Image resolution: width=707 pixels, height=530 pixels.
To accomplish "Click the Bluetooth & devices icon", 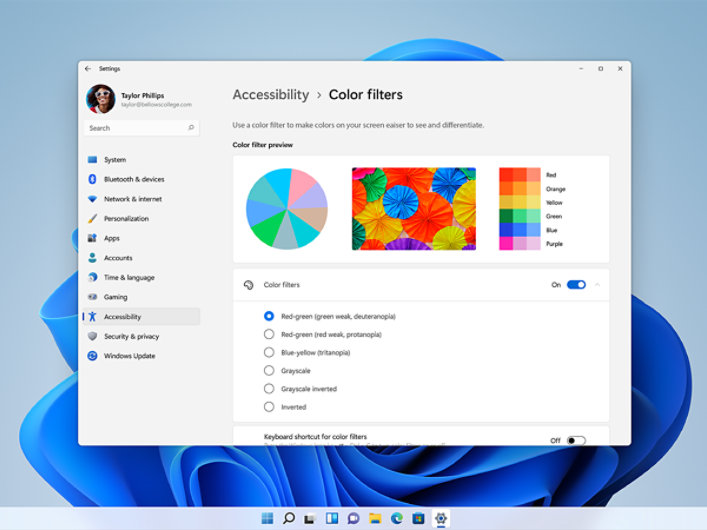I will [92, 179].
